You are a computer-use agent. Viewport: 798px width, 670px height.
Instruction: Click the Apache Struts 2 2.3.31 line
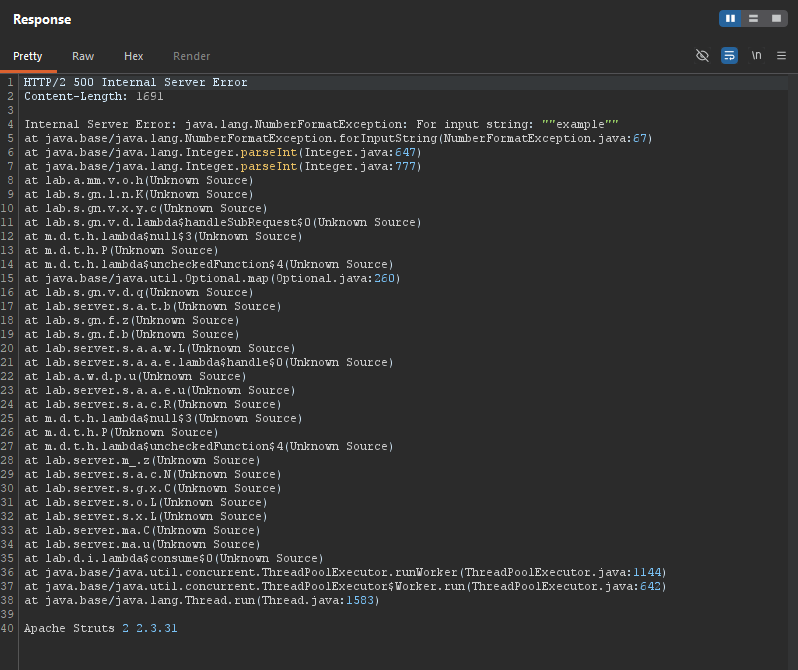coord(101,628)
